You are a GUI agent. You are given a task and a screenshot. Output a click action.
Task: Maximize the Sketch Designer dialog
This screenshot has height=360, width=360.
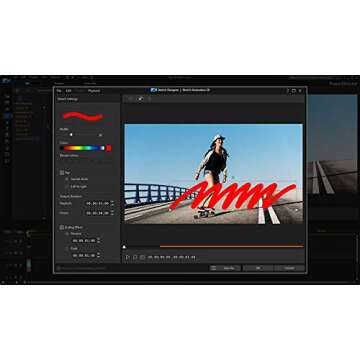click(x=294, y=90)
